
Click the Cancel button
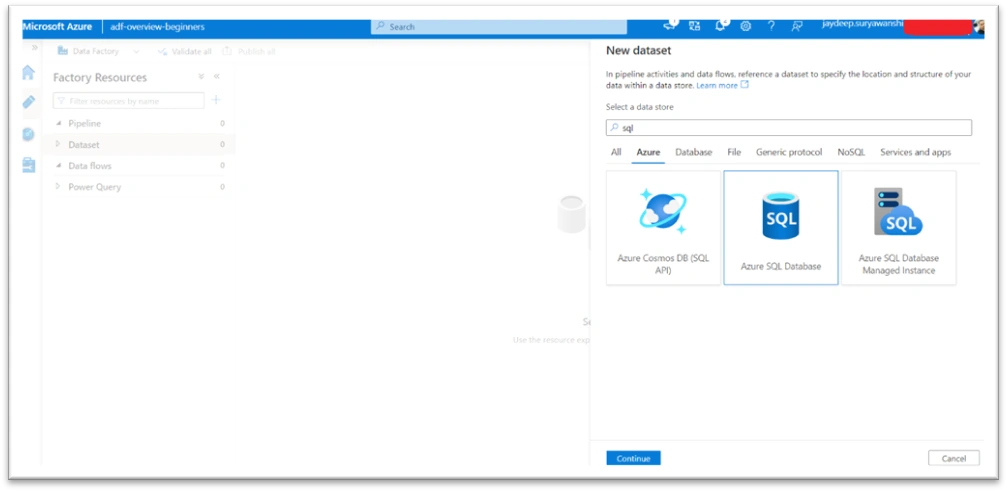coord(954,459)
